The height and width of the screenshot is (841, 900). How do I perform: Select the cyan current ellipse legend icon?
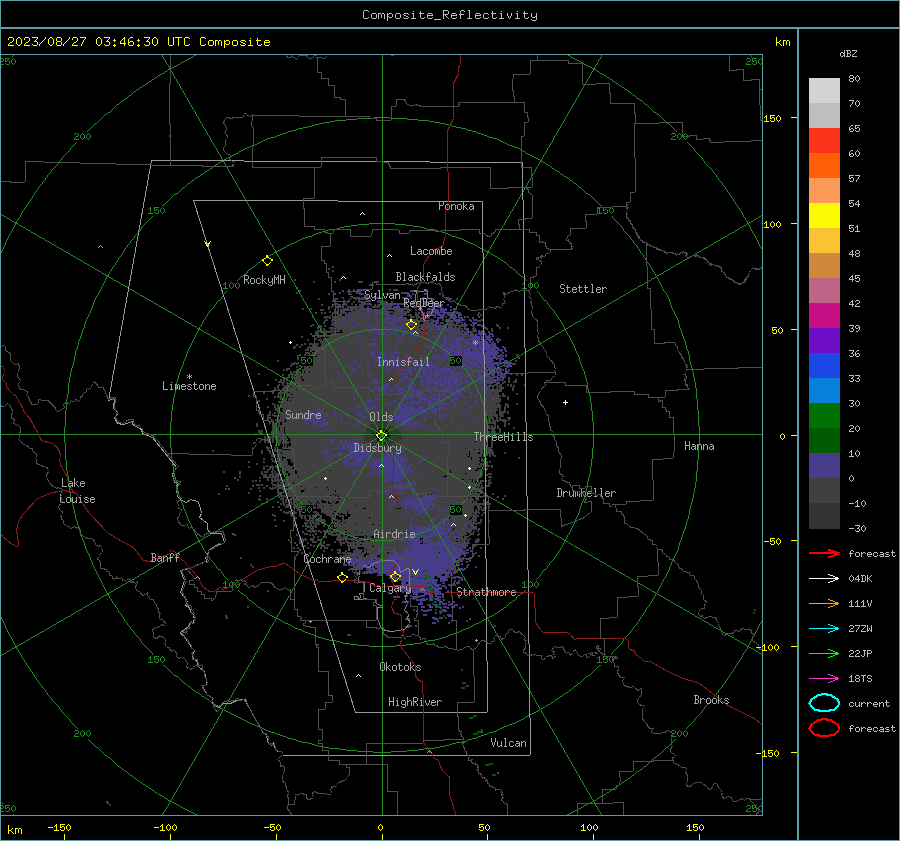coord(824,703)
